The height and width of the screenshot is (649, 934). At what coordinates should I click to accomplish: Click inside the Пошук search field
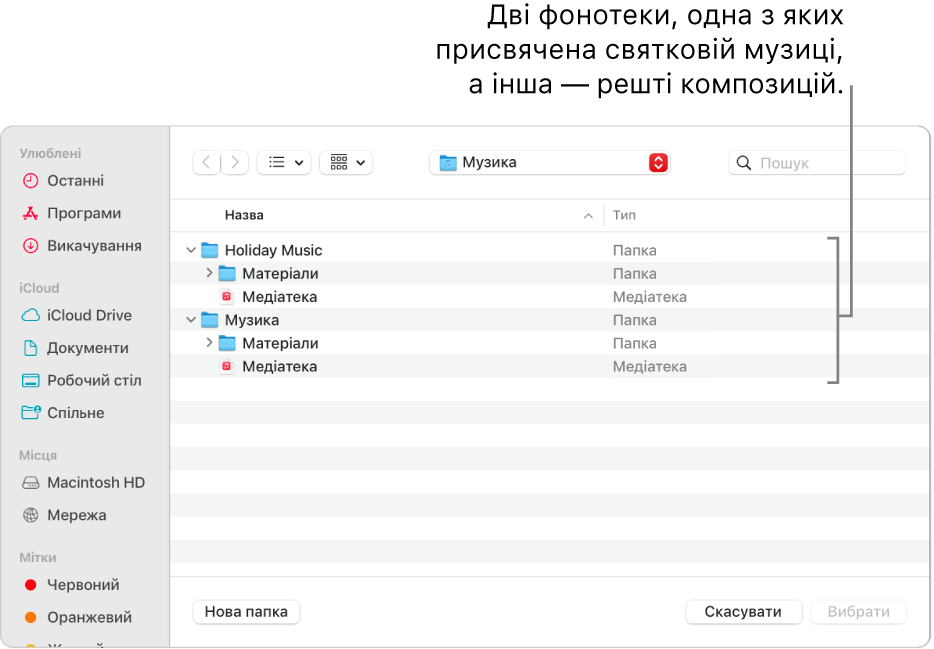[815, 162]
